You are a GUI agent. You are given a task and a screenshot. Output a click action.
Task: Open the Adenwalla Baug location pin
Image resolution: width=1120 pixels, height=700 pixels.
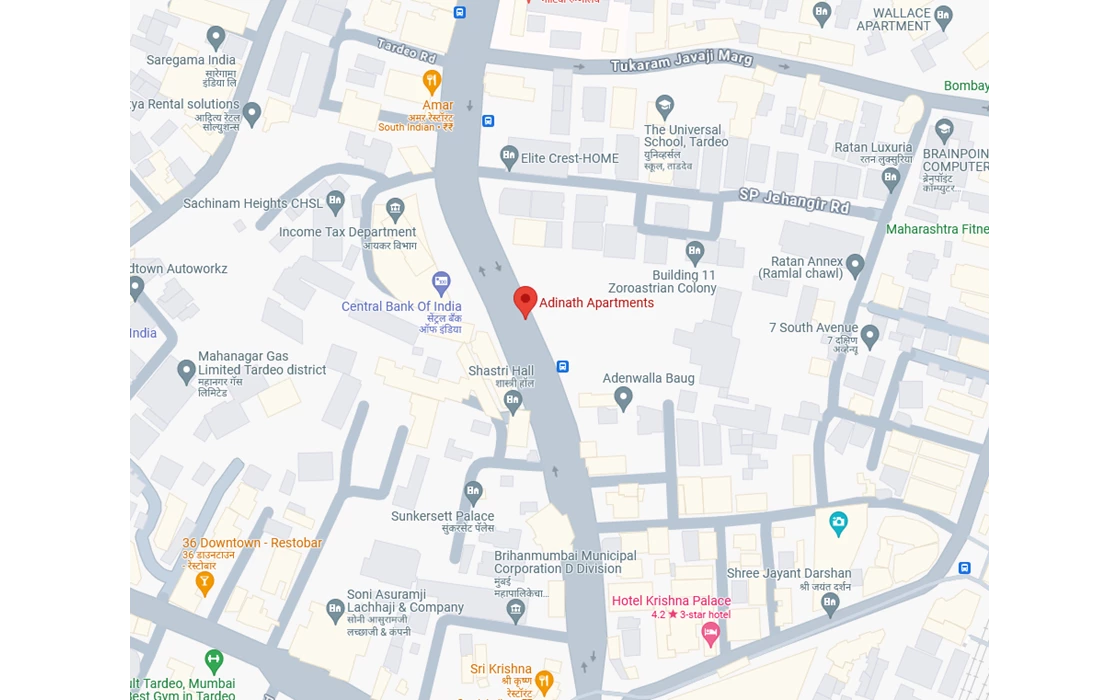point(623,399)
